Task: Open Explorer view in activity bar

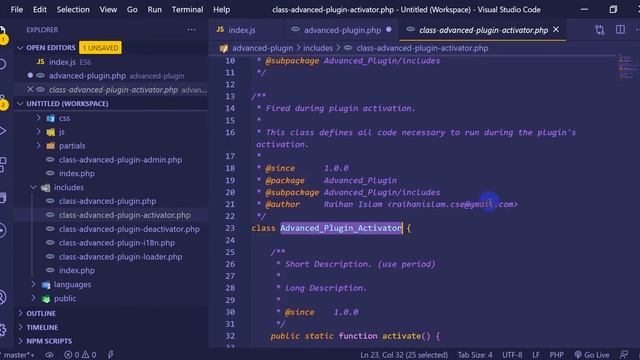Action: click(2, 33)
